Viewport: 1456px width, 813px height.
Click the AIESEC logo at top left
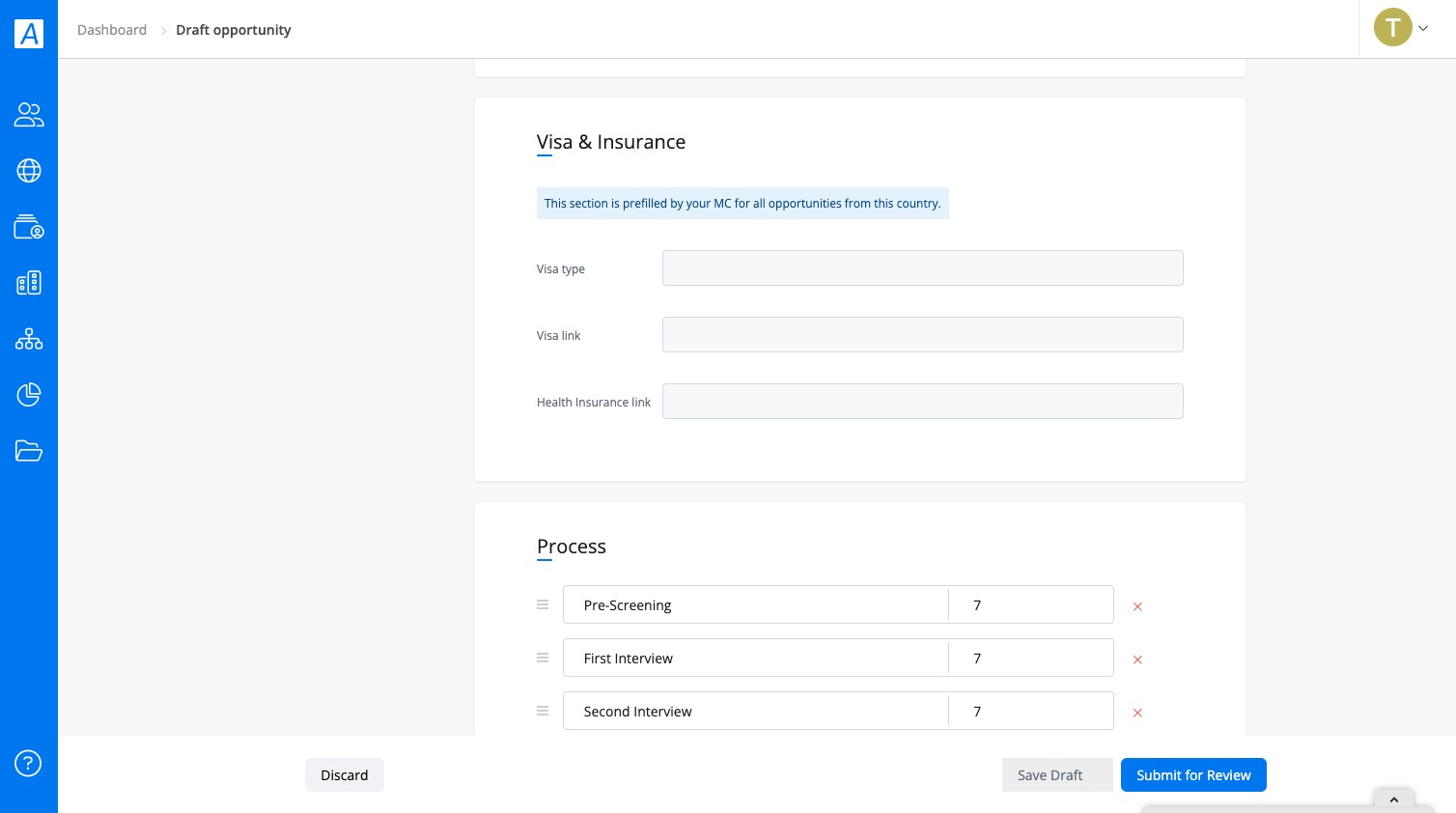(29, 34)
